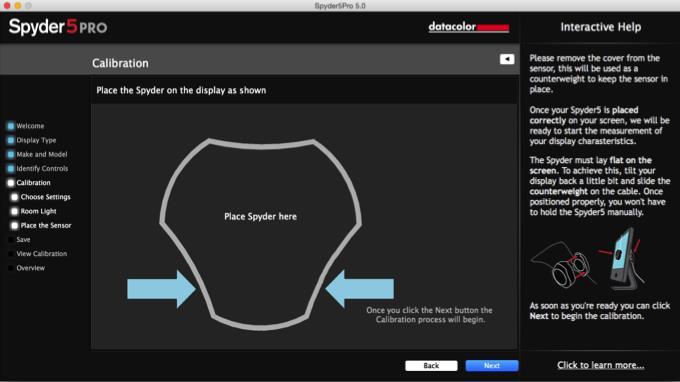Click the blue Welcome step indicator square
This screenshot has width=680, height=382.
pos(11,126)
